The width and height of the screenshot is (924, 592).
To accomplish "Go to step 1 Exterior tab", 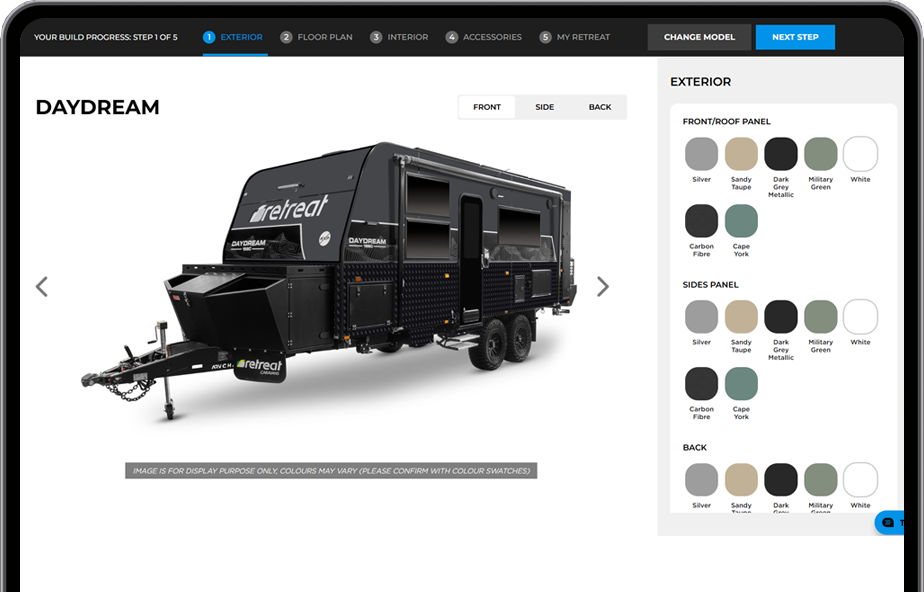I will click(233, 37).
